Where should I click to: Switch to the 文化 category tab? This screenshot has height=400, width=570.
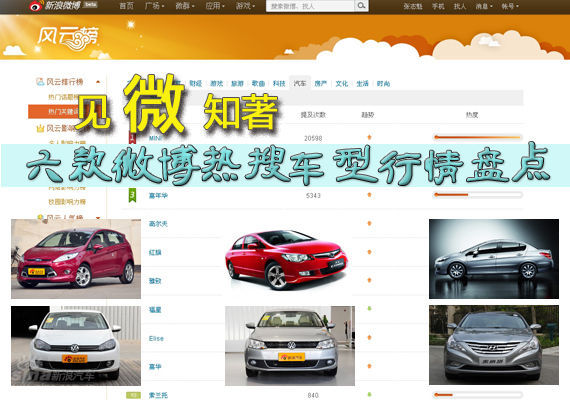click(x=342, y=84)
